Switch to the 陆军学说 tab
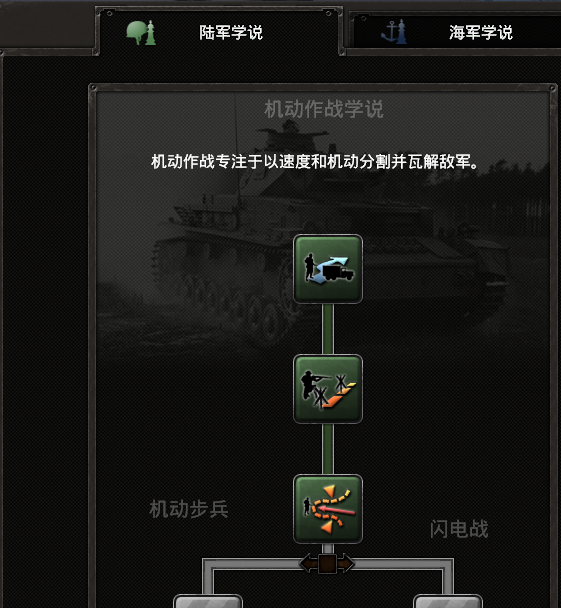The image size is (561, 608). pyautogui.click(x=219, y=31)
